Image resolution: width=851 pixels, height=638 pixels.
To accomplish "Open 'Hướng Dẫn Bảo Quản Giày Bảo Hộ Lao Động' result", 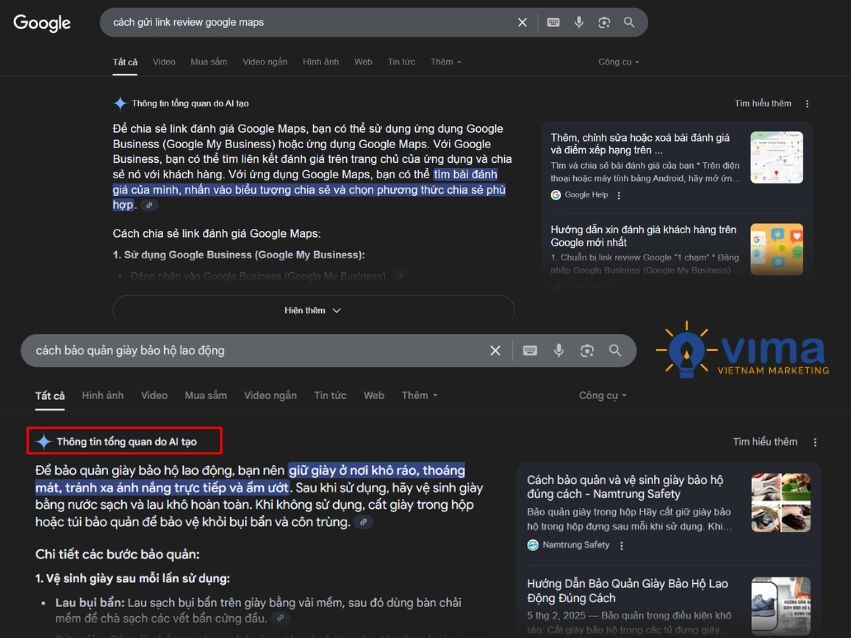I will point(627,591).
